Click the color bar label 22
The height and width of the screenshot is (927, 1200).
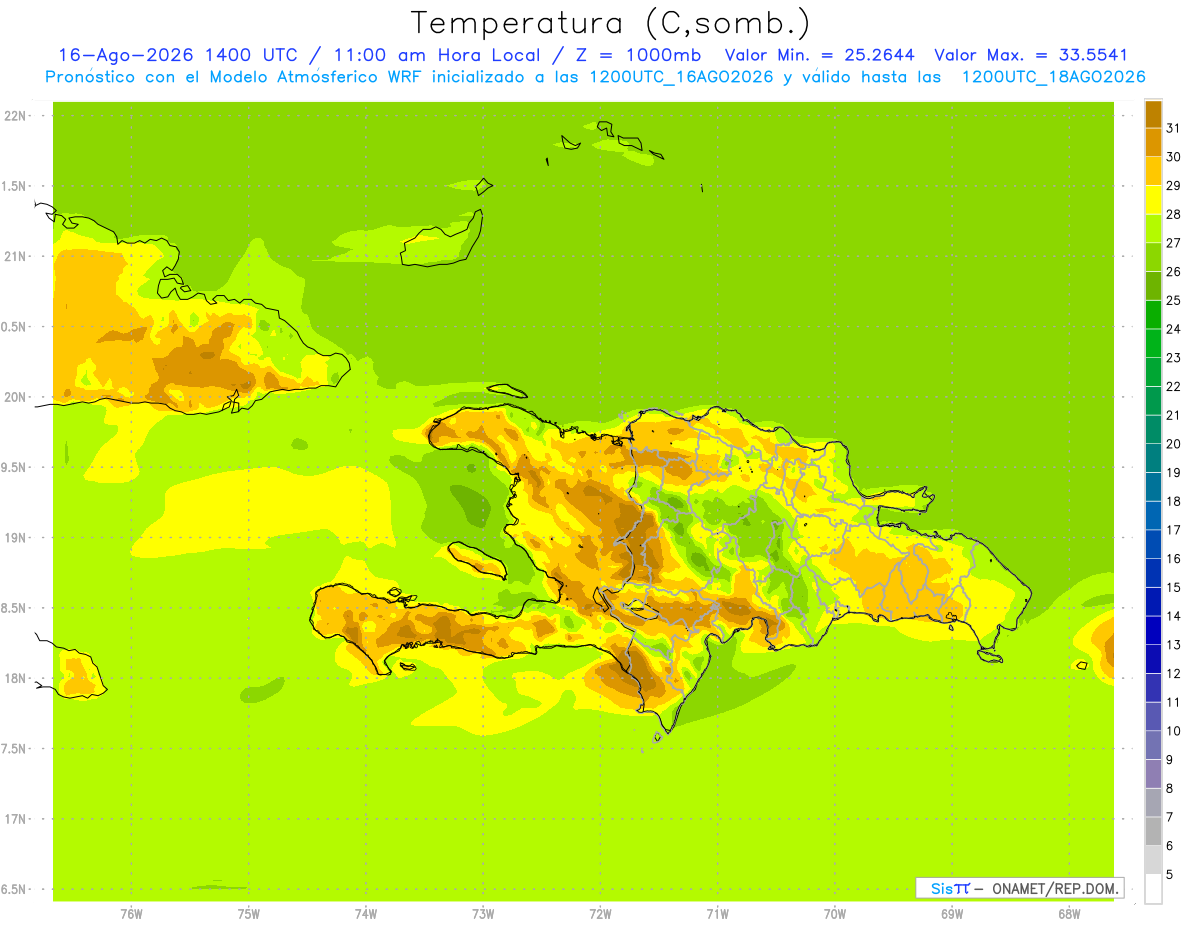pos(1174,386)
